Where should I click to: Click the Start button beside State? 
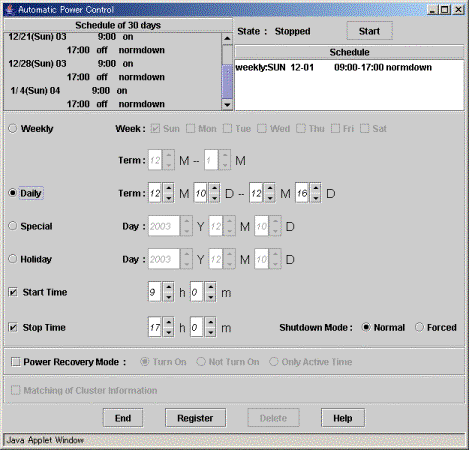pos(369,31)
